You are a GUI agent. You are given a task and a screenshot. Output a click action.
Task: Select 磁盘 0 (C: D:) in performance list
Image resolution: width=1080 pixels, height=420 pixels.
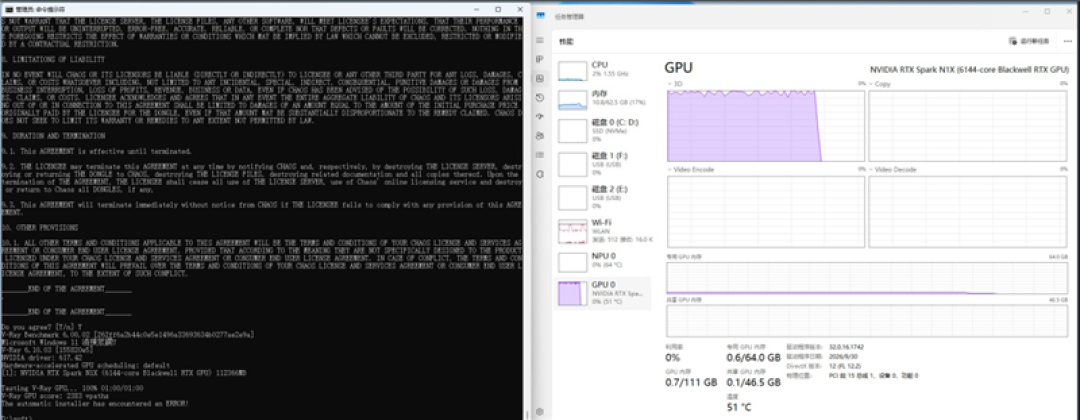click(x=603, y=129)
